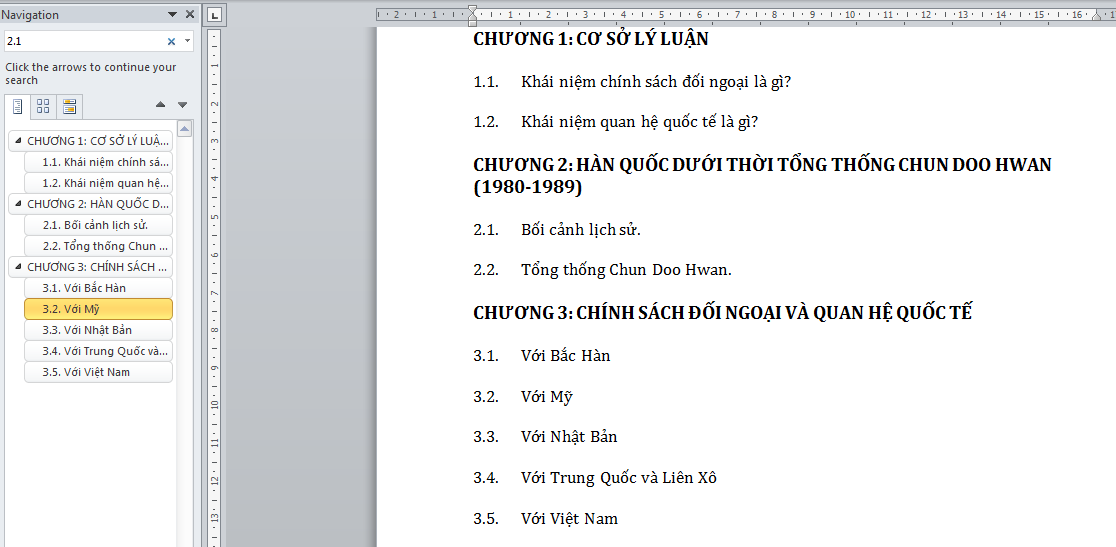The image size is (1116, 547).
Task: Click the tab stop selector button
Action: (216, 14)
